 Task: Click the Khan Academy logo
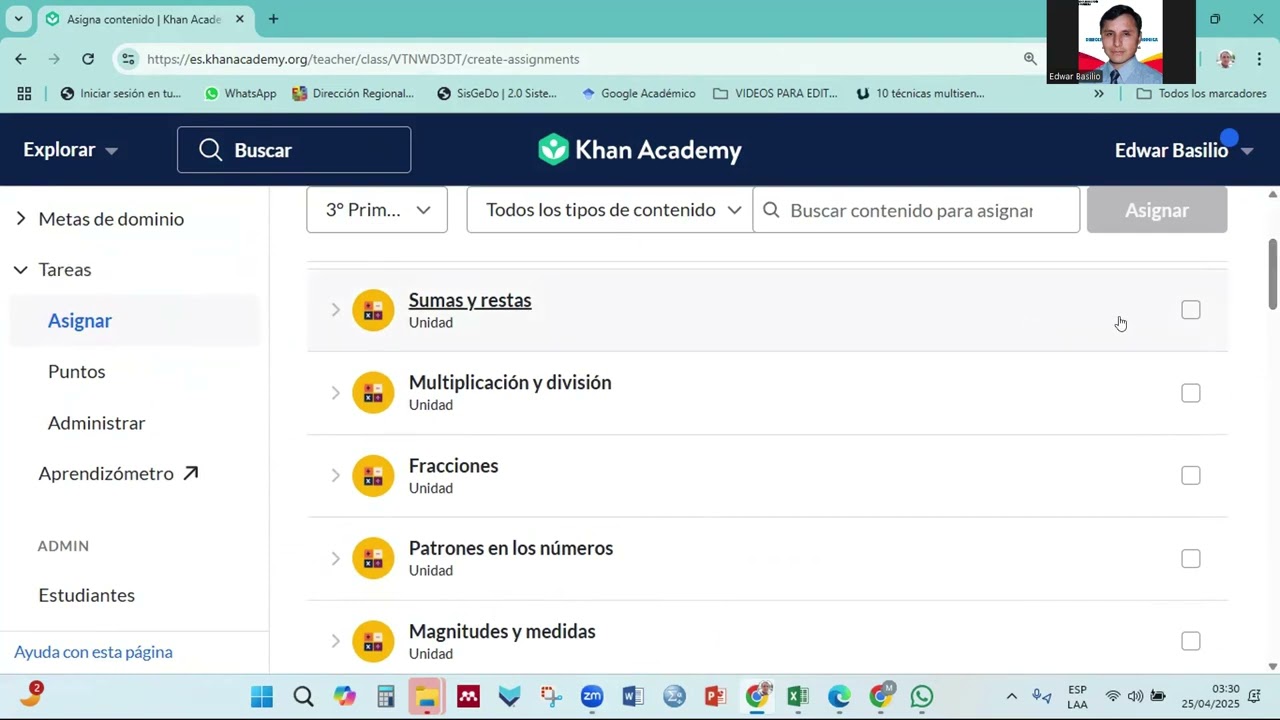coord(640,150)
